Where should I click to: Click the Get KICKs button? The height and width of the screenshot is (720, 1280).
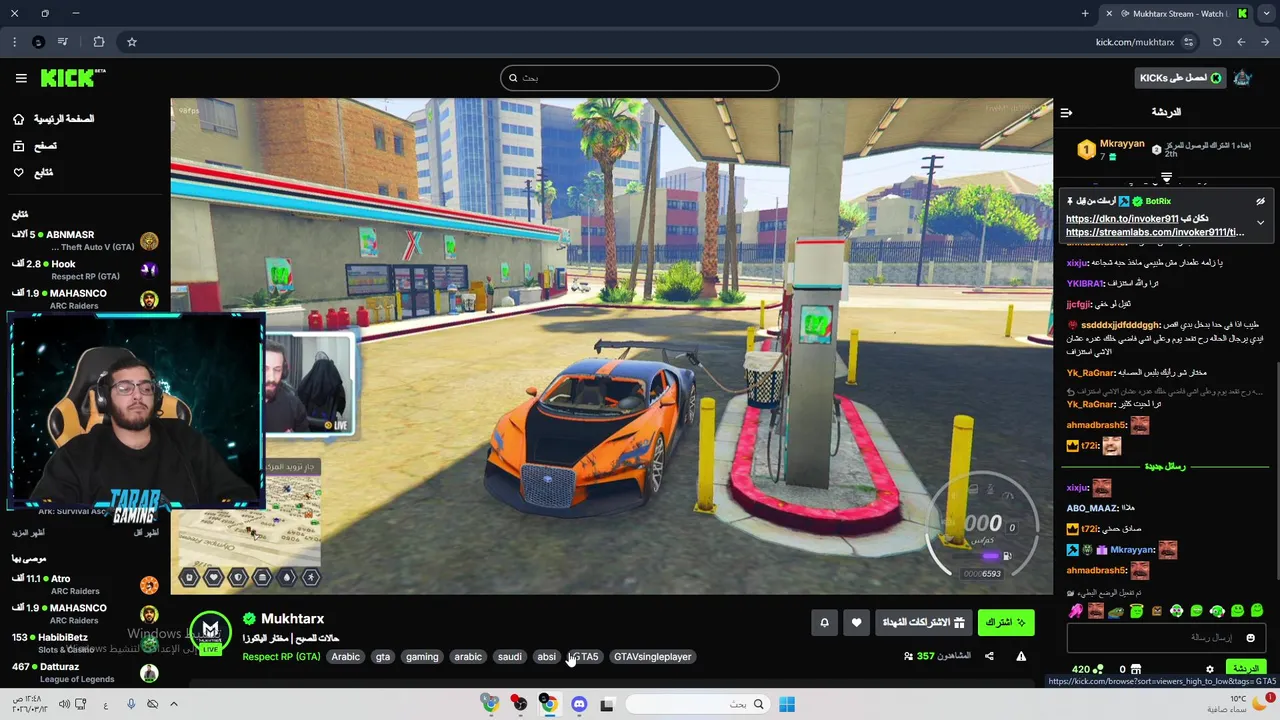tap(1180, 78)
